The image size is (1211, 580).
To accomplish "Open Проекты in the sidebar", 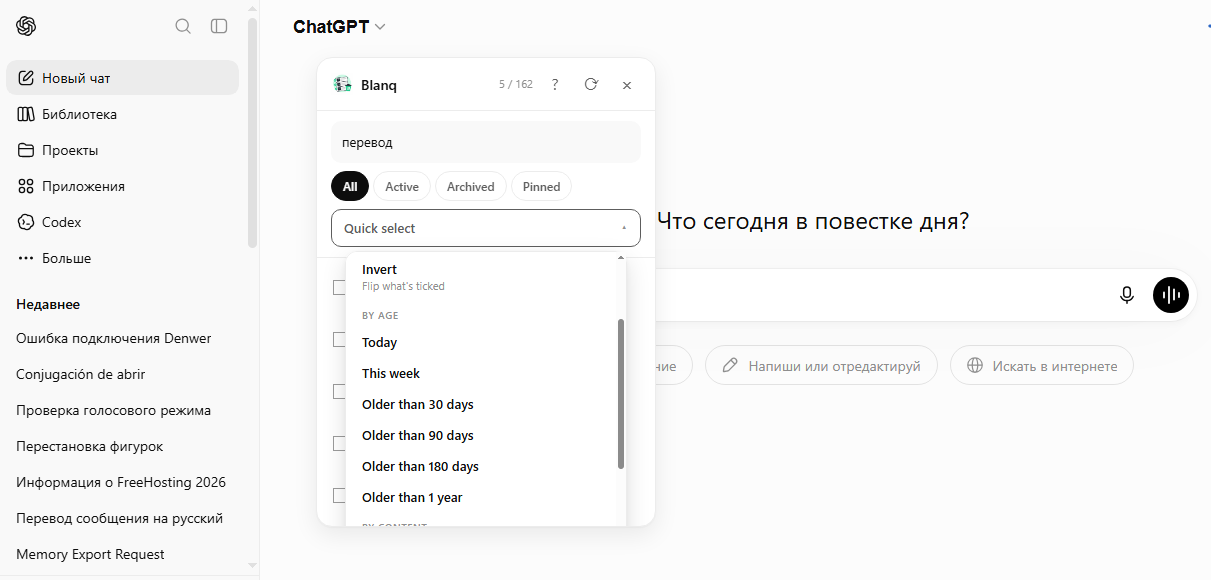I will 122,150.
